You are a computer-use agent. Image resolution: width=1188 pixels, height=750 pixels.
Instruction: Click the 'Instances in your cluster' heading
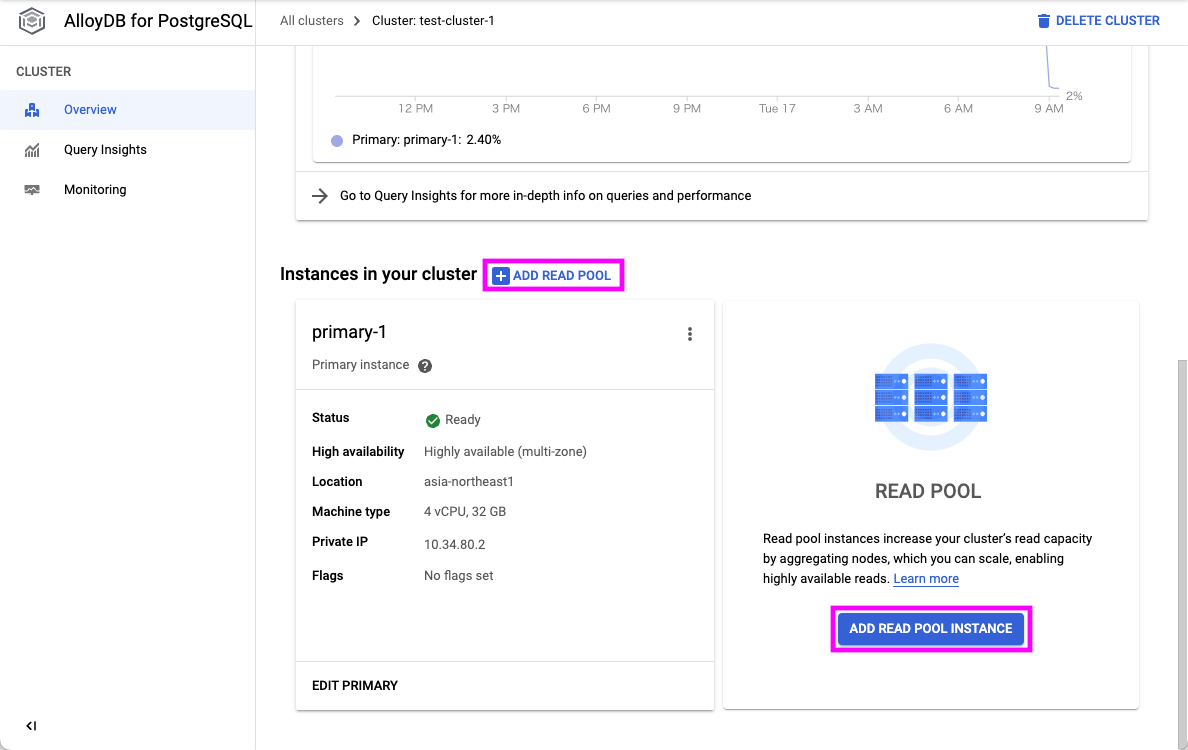(x=378, y=274)
